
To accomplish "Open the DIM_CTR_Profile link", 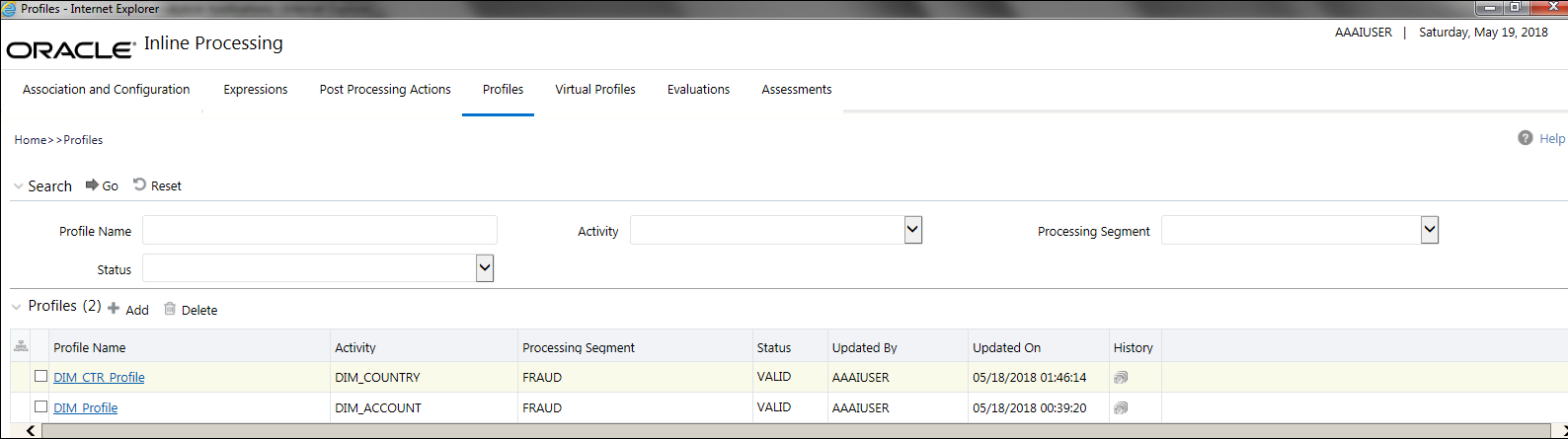I will click(99, 377).
